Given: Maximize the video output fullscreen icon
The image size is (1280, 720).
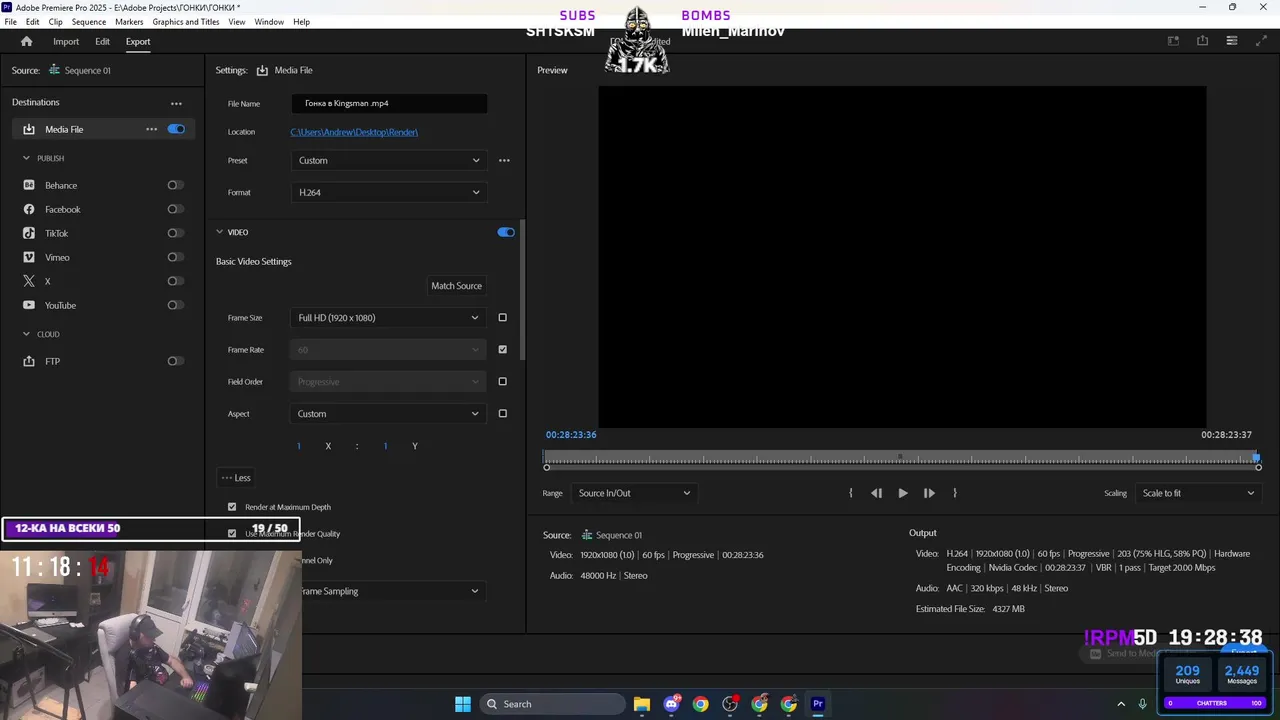Looking at the screenshot, I should [x=1260, y=41].
